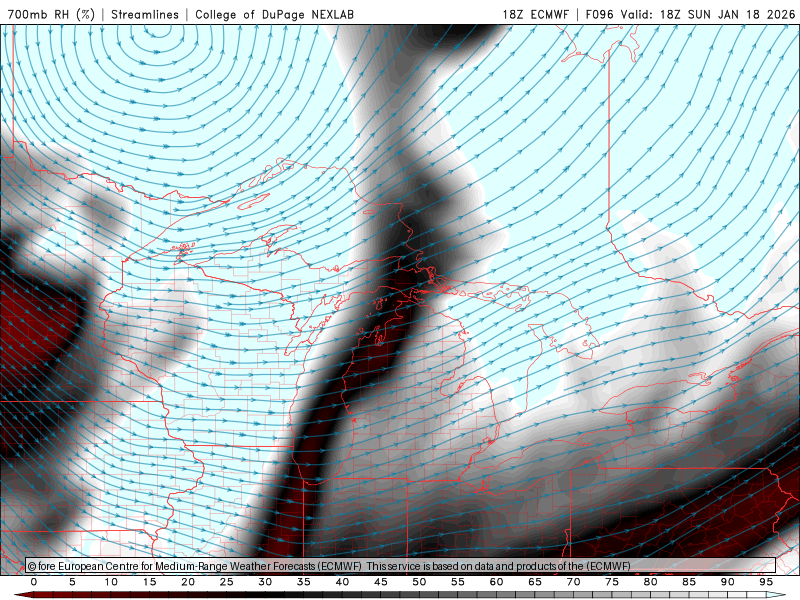Click the "18Z ECMWF" model run label

[x=535, y=14]
